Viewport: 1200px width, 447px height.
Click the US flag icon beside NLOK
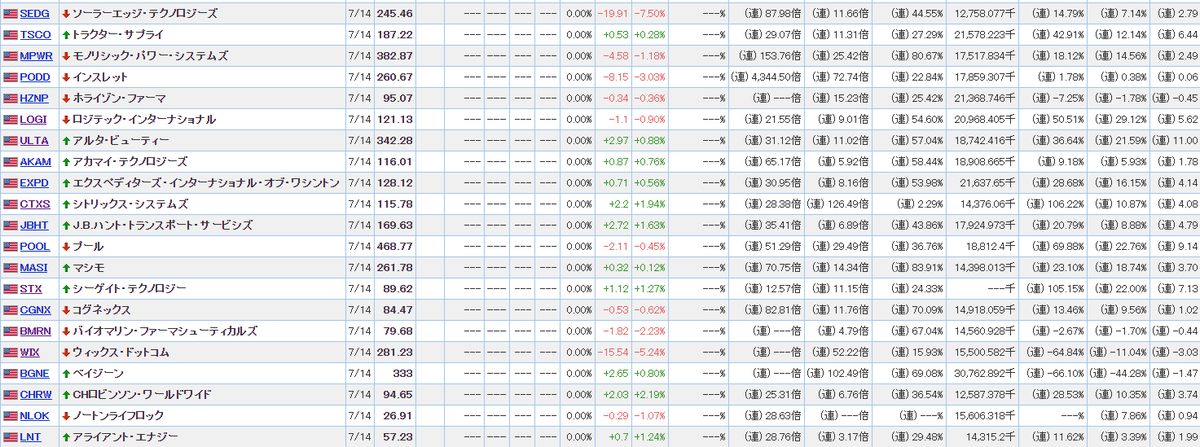tap(10, 415)
